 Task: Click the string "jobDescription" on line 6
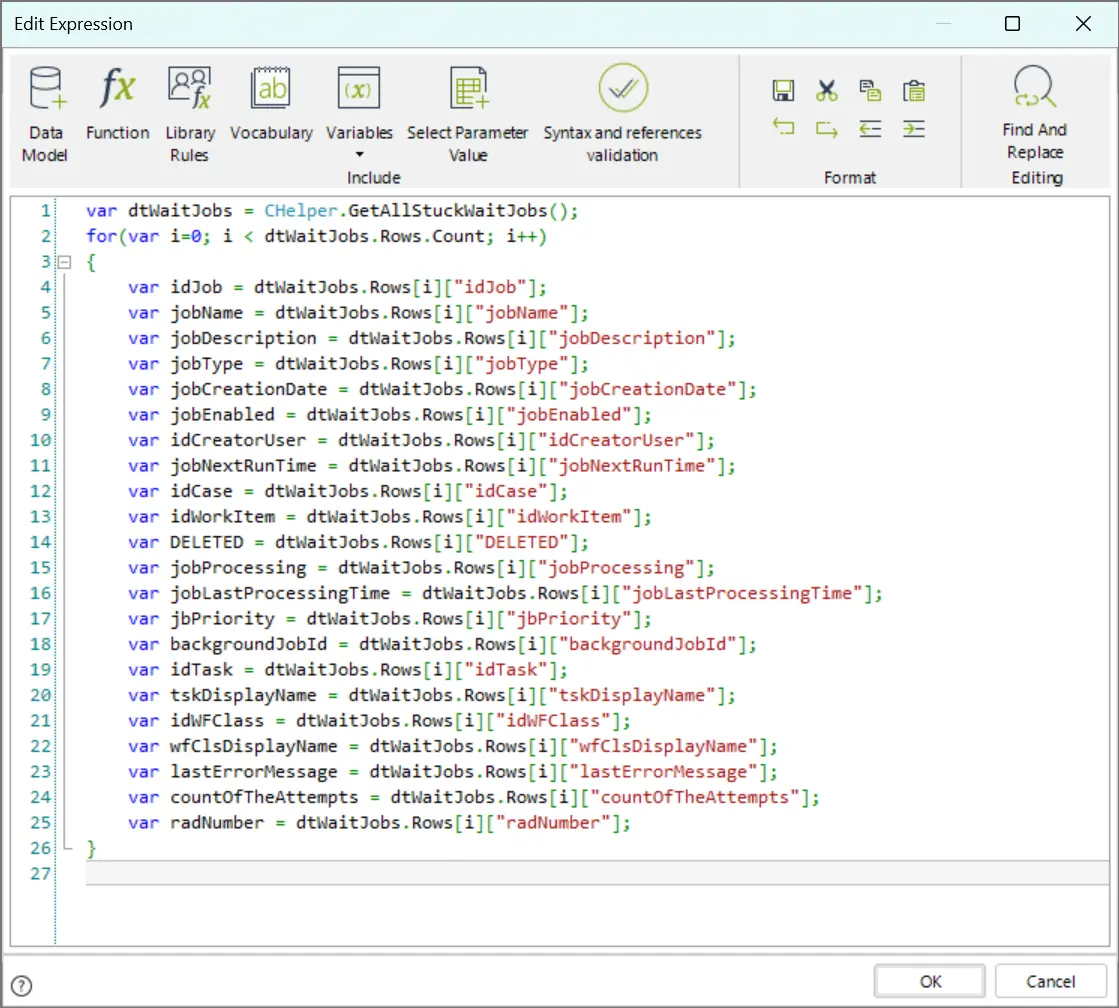click(632, 338)
